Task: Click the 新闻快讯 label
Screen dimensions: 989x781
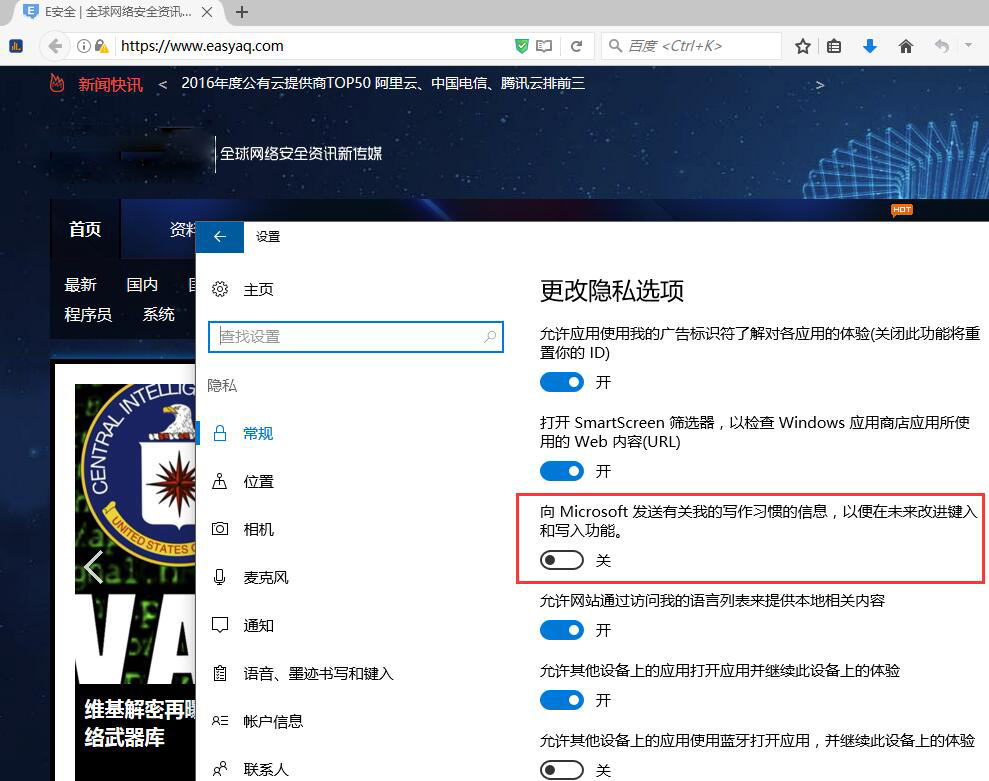Action: (110, 85)
